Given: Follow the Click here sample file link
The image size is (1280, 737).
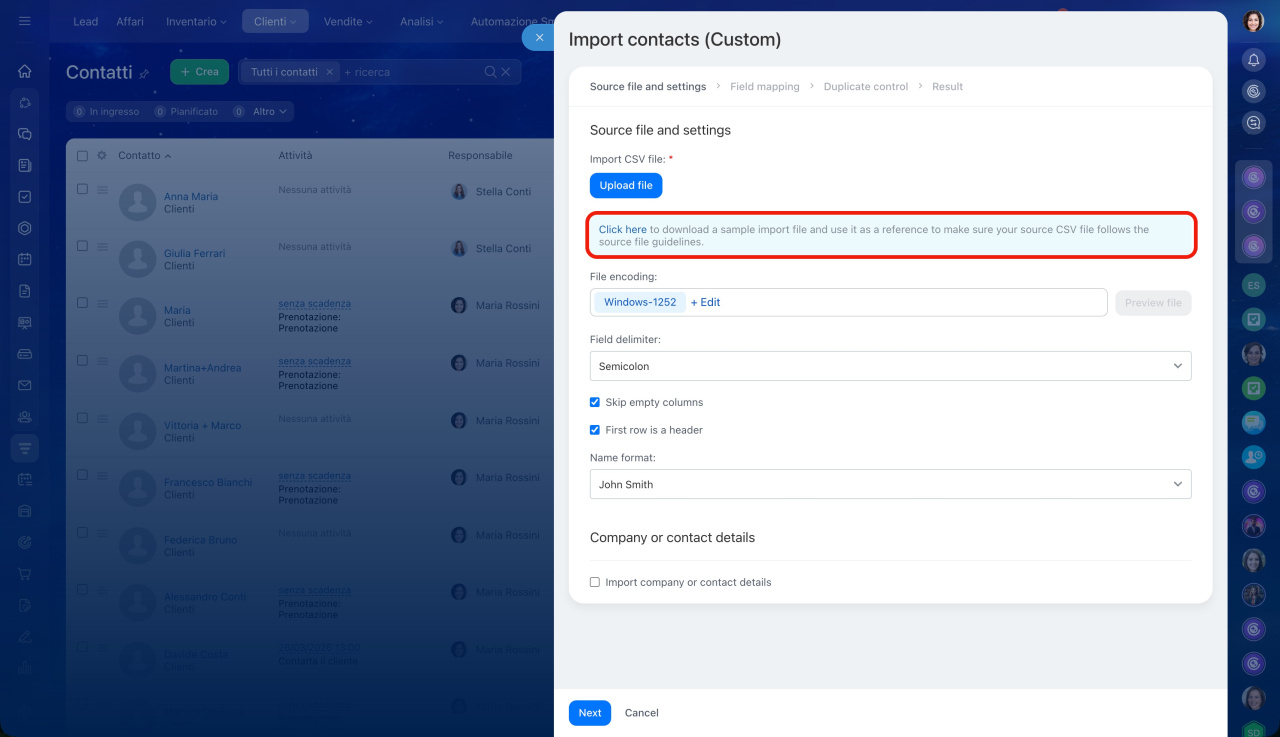Looking at the screenshot, I should [622, 230].
